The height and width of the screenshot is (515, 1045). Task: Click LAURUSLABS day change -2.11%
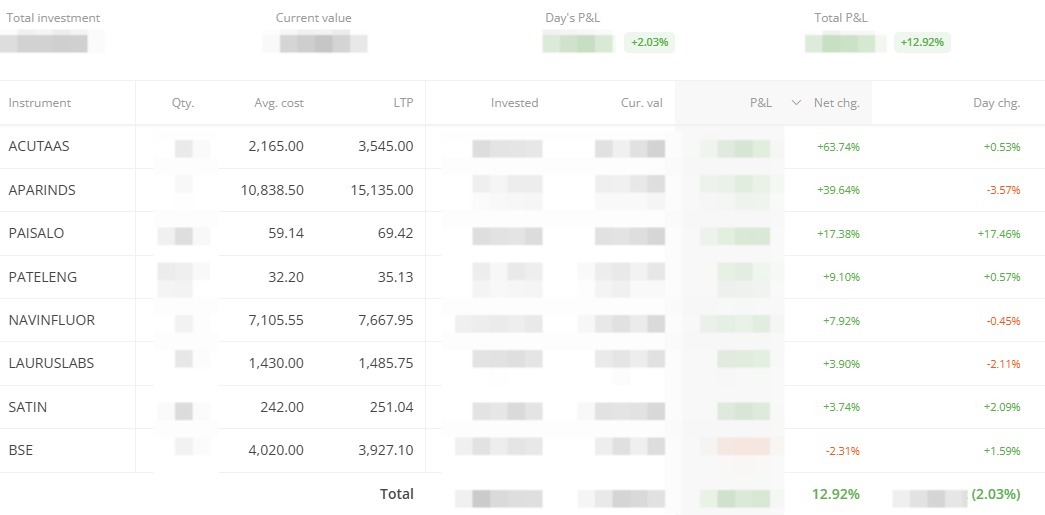point(1003,364)
